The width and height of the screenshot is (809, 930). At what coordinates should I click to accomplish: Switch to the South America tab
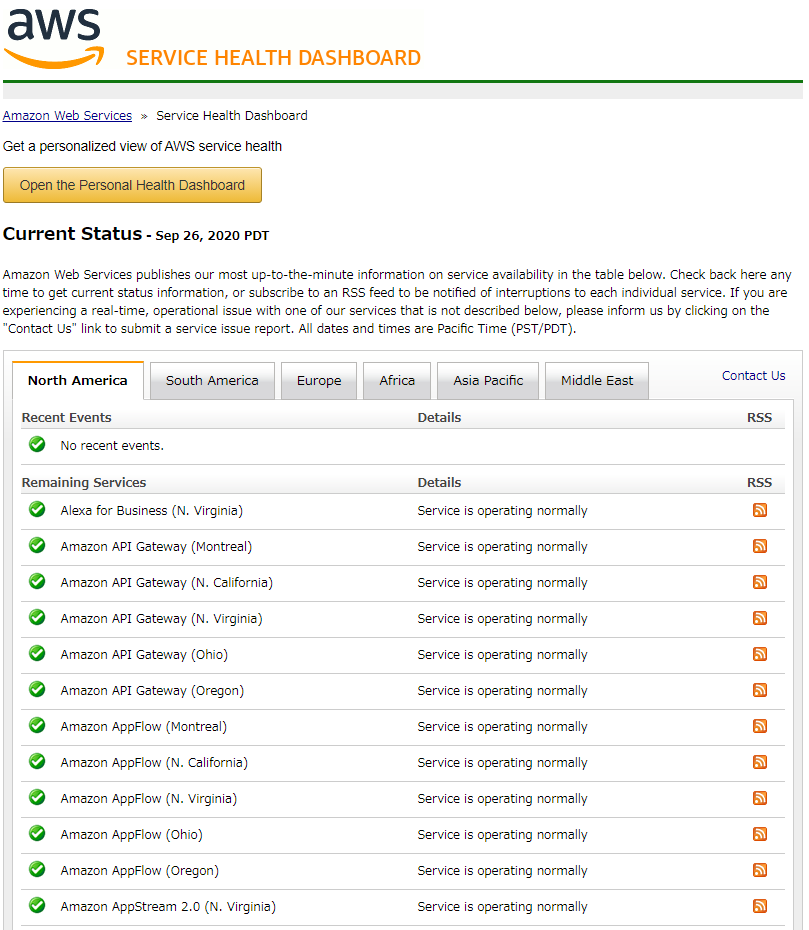pyautogui.click(x=212, y=381)
